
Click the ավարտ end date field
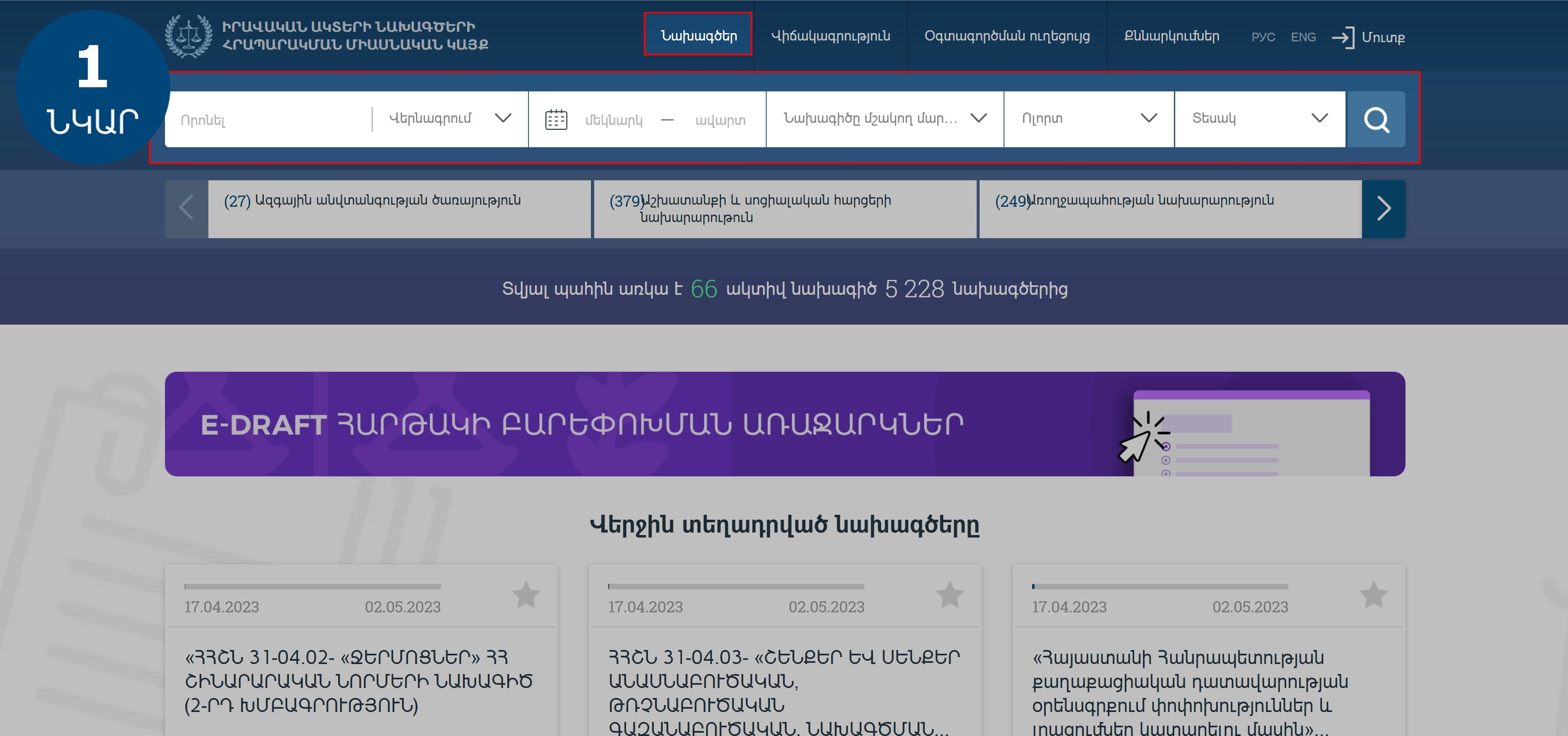pyautogui.click(x=720, y=120)
